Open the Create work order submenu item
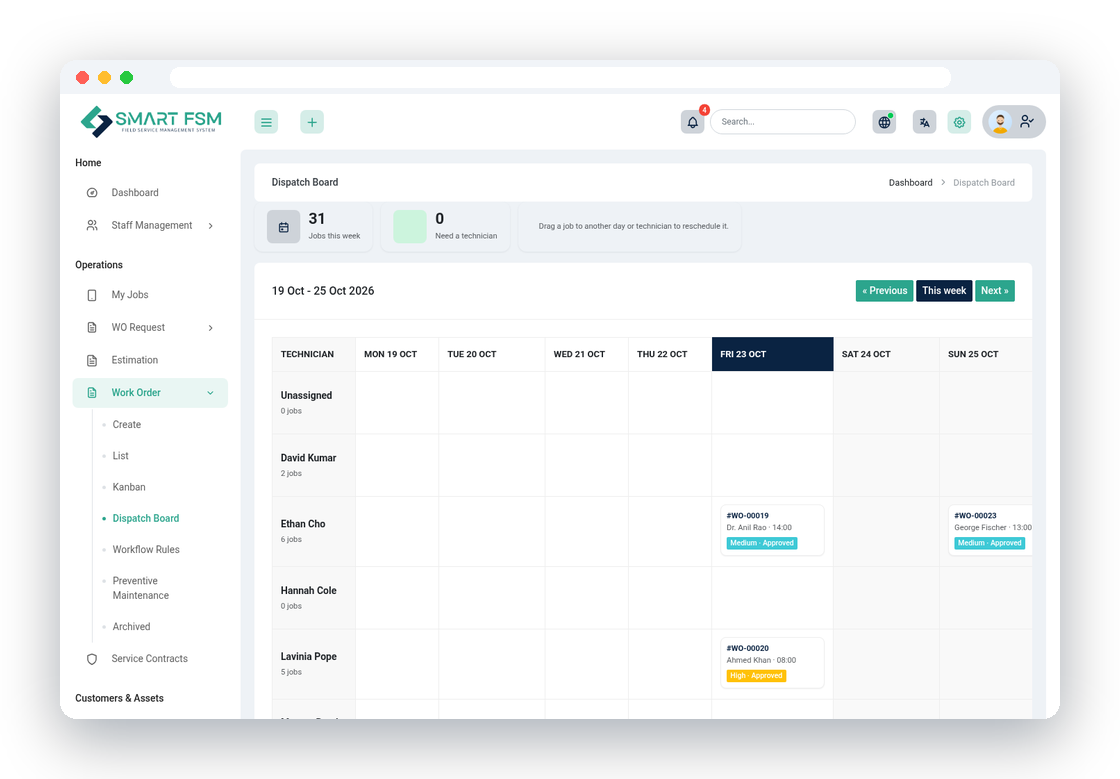This screenshot has height=779, width=1120. (126, 424)
